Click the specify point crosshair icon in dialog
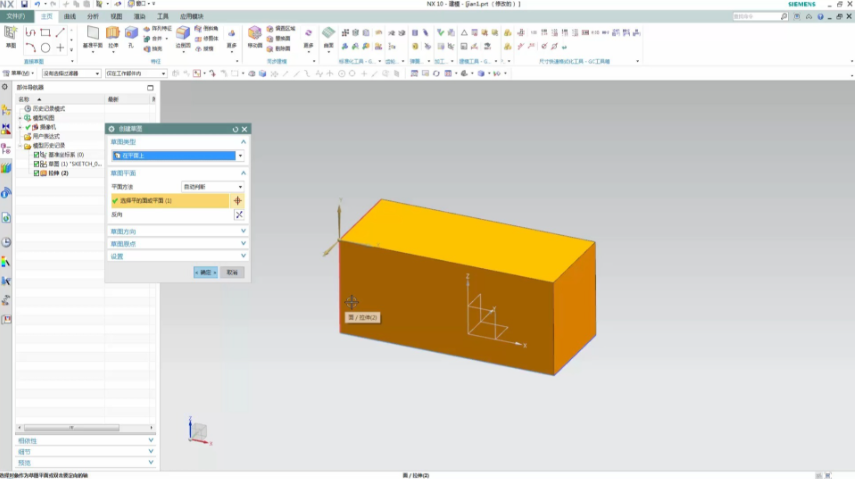 pos(238,201)
